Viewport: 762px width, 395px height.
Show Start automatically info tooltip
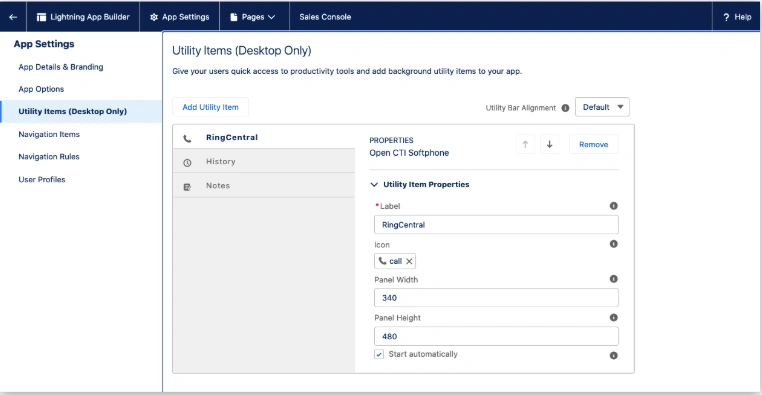614,356
